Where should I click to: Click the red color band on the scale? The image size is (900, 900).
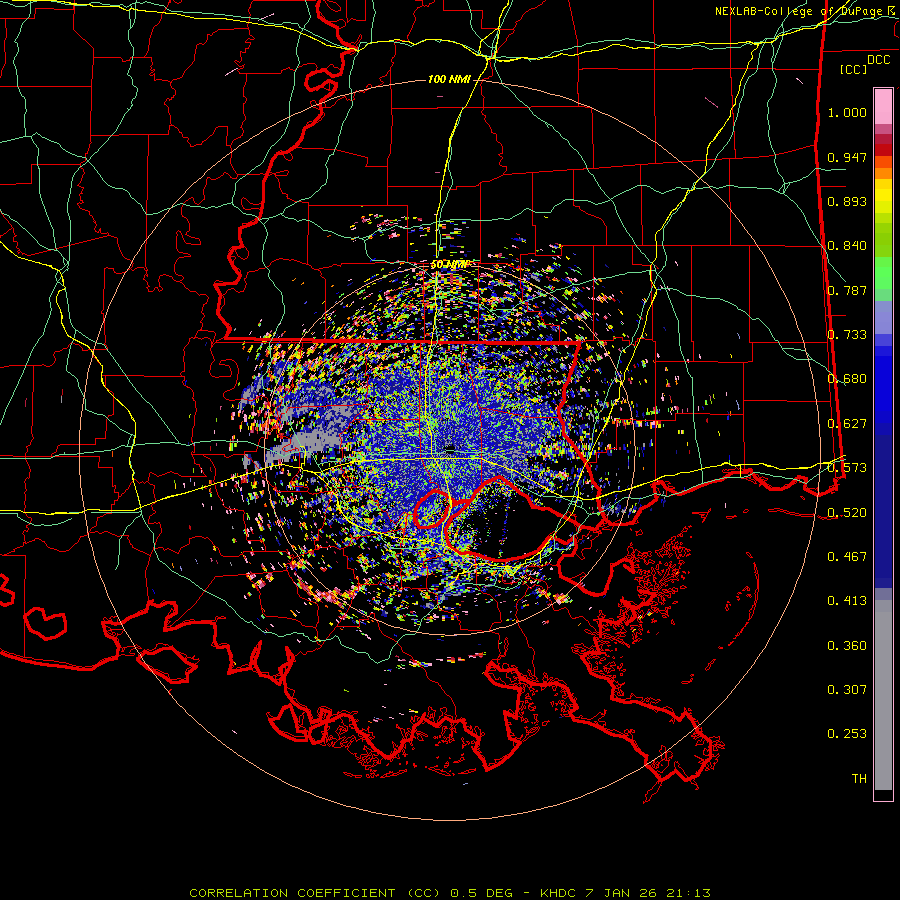883,150
